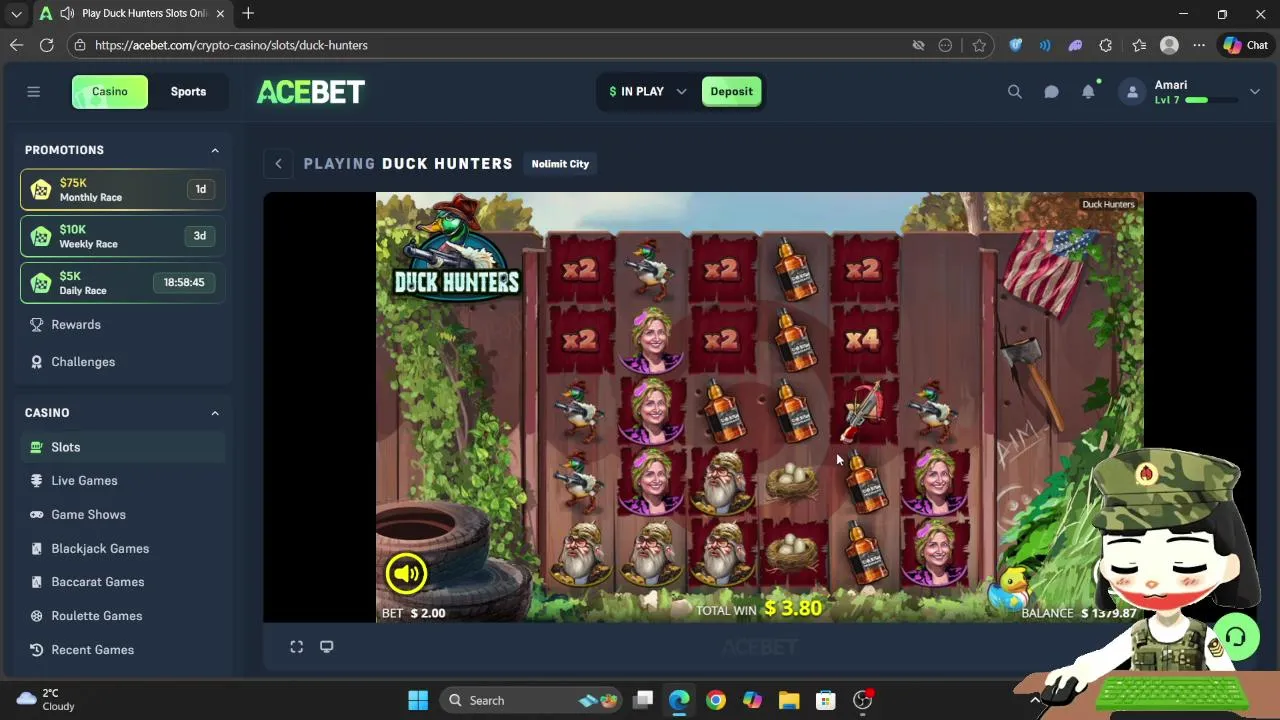The width and height of the screenshot is (1280, 720).
Task: Open Challenges in the sidebar
Action: [122, 362]
